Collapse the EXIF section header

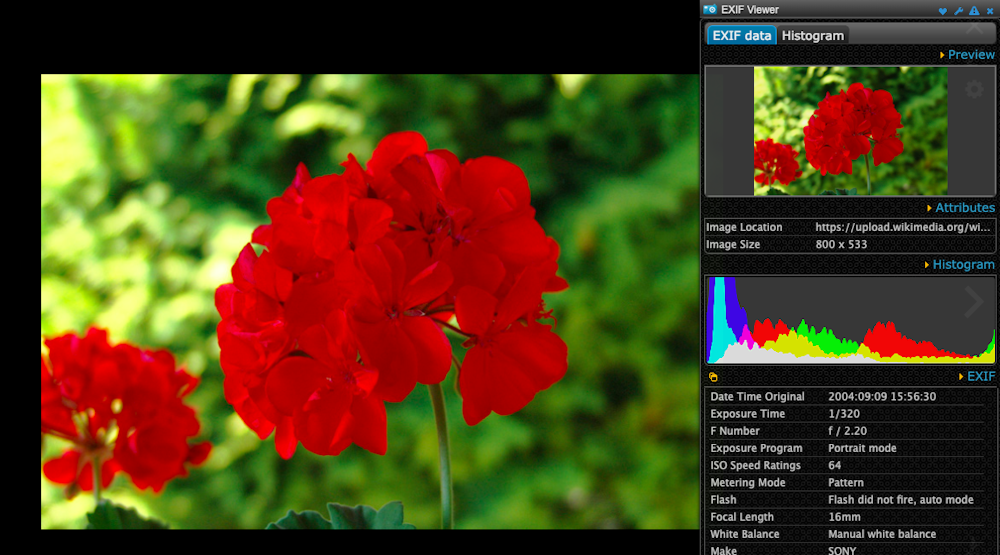point(975,377)
